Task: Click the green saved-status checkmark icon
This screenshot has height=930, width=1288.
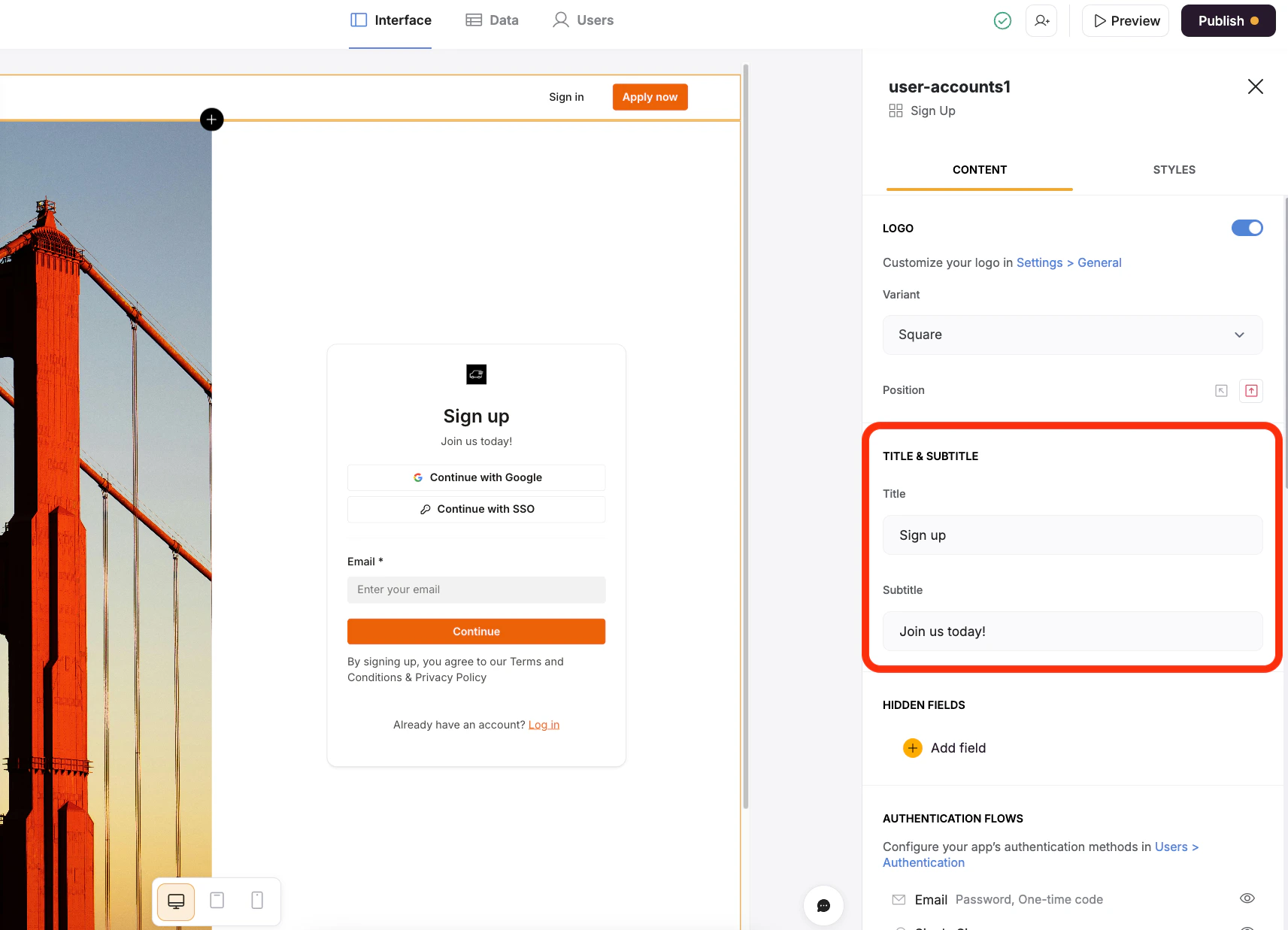Action: (x=1002, y=21)
